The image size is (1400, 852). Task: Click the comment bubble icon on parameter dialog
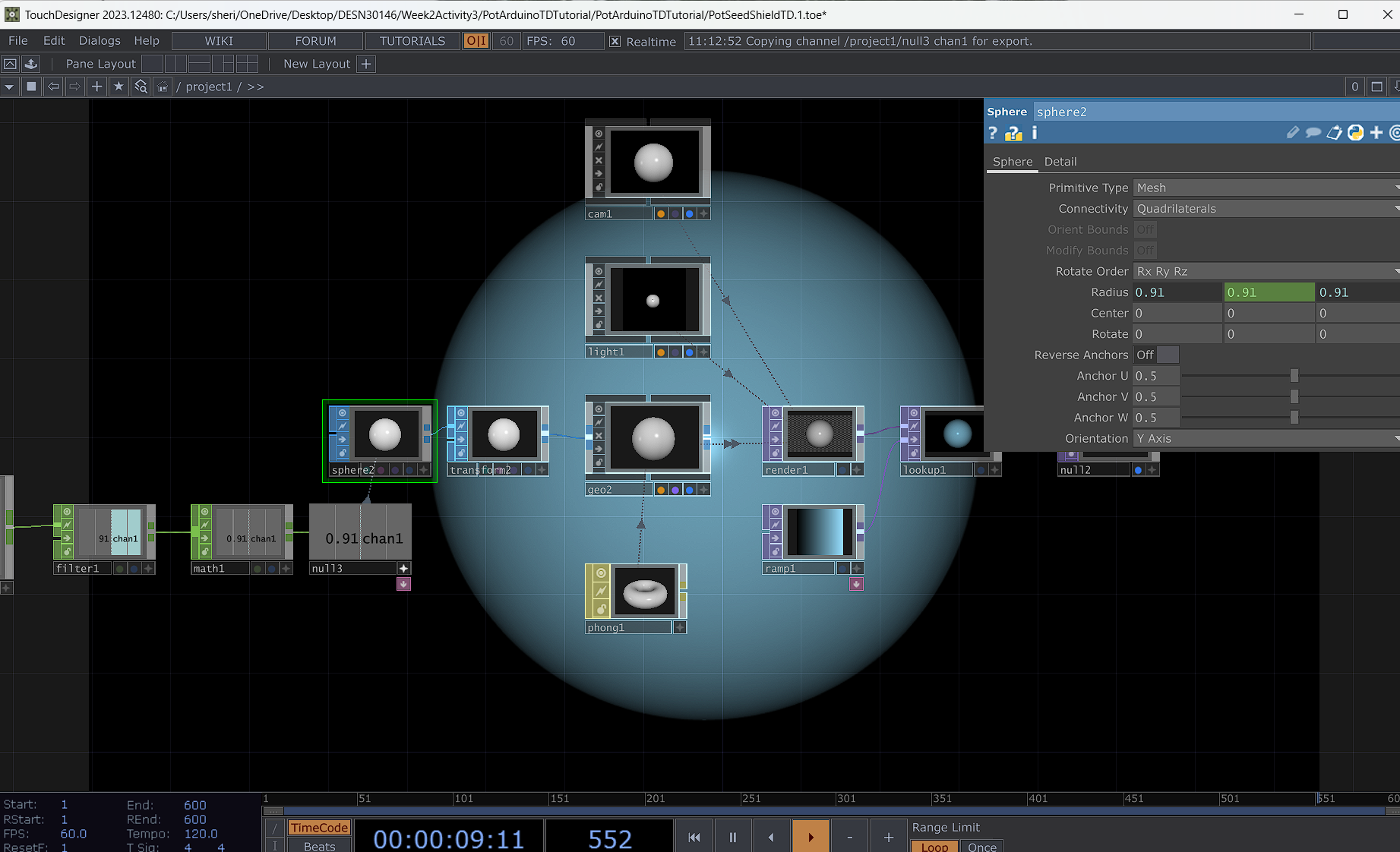1312,132
